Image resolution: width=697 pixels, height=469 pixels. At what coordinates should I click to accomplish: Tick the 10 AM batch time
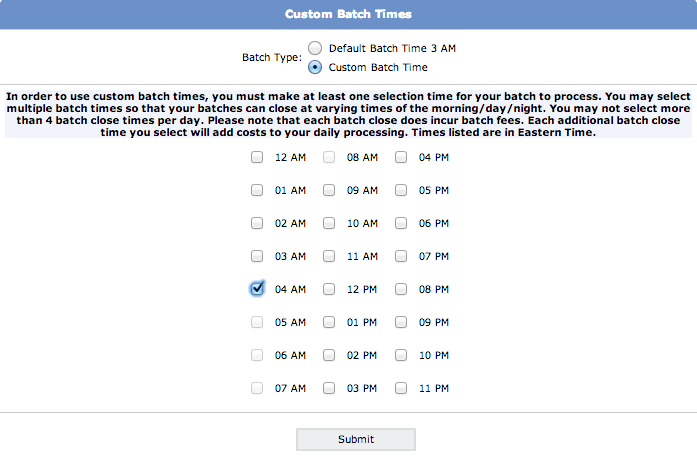point(329,223)
